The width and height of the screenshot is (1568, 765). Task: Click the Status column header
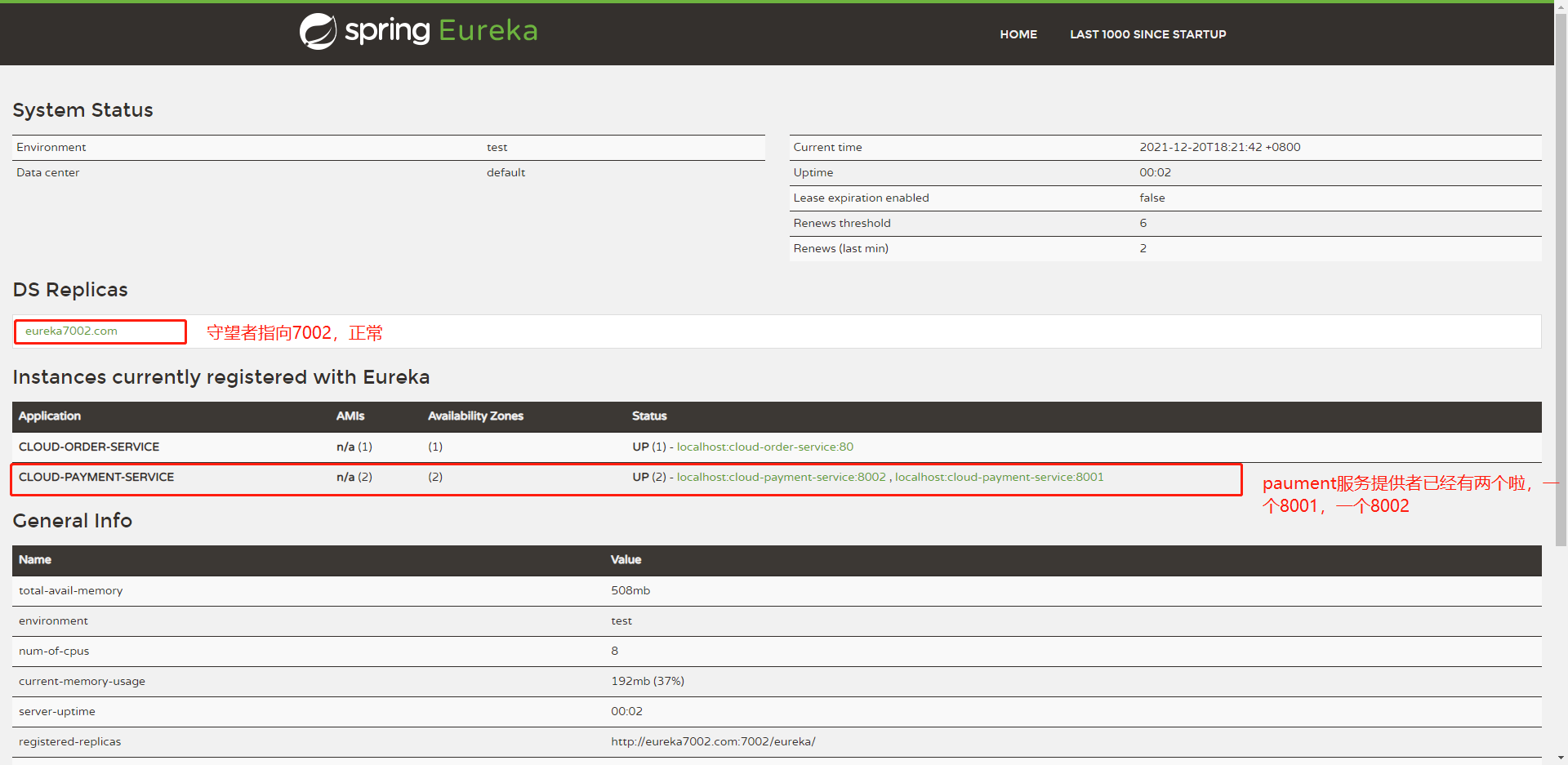(649, 416)
